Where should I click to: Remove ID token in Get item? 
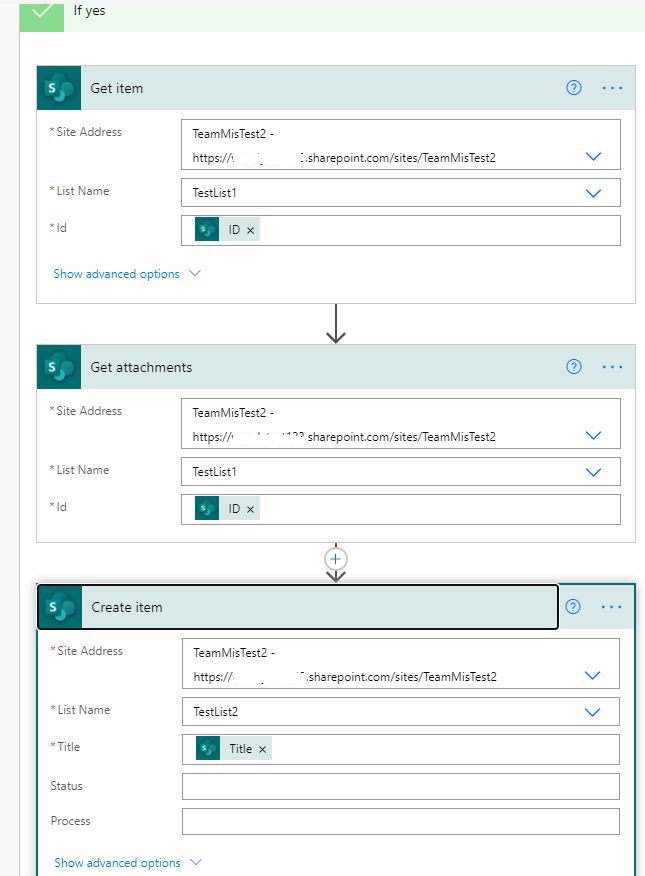pyautogui.click(x=251, y=230)
